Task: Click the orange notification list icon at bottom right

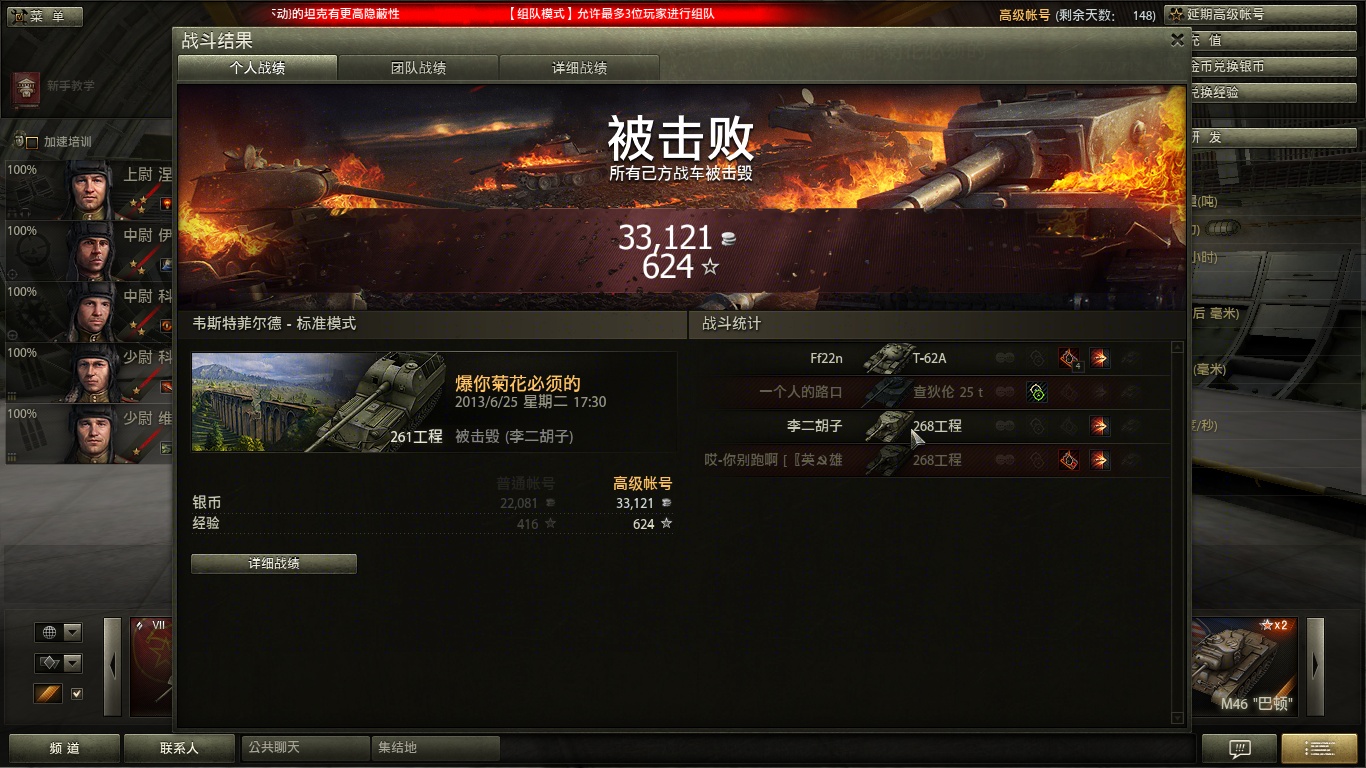Action: [1319, 748]
